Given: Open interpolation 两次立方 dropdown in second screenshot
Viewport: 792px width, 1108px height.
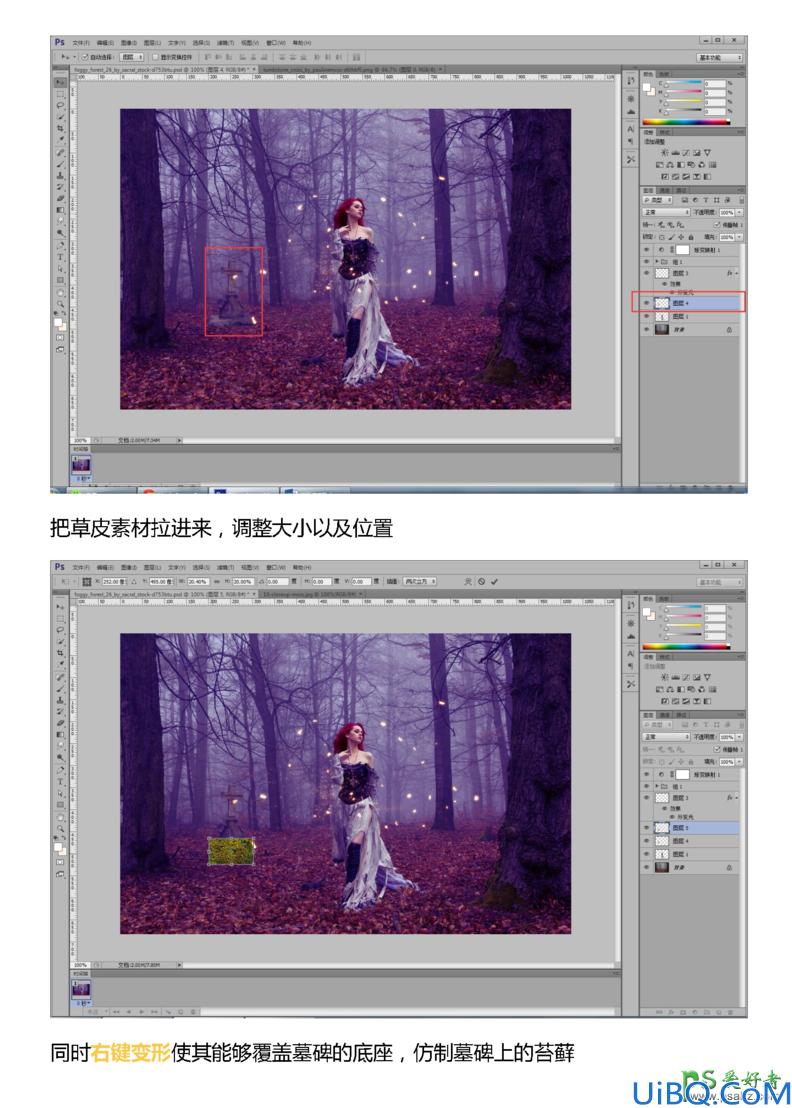Looking at the screenshot, I should [x=420, y=582].
